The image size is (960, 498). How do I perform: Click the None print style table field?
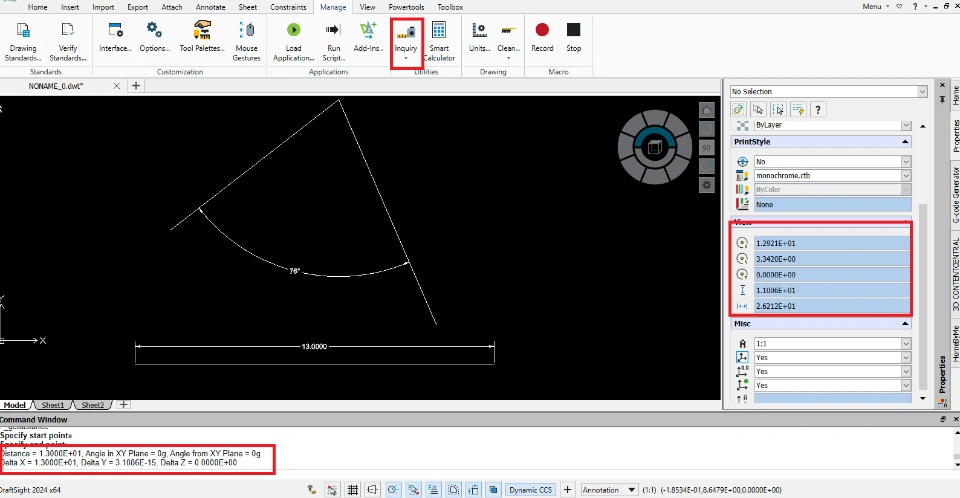(x=832, y=205)
